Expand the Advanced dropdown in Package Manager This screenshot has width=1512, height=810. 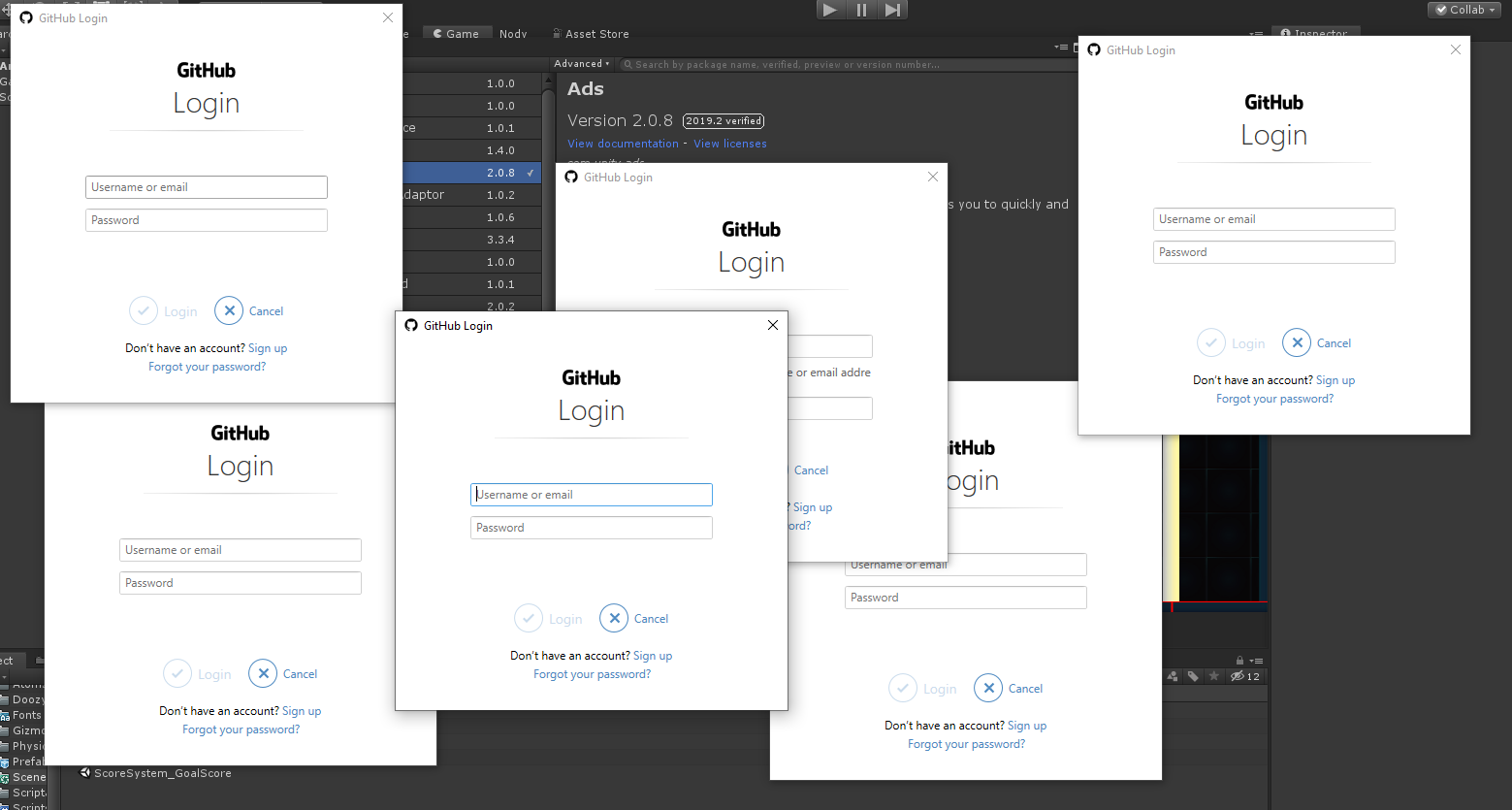[582, 64]
